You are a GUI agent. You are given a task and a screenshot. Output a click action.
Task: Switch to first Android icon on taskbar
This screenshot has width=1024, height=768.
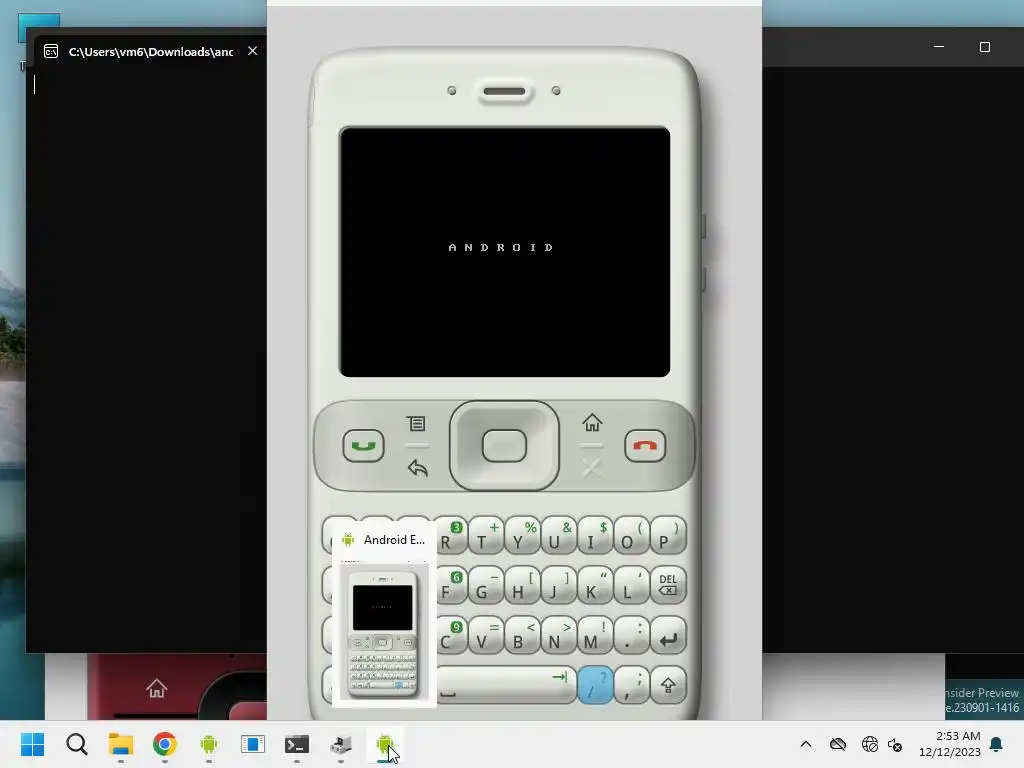click(209, 744)
